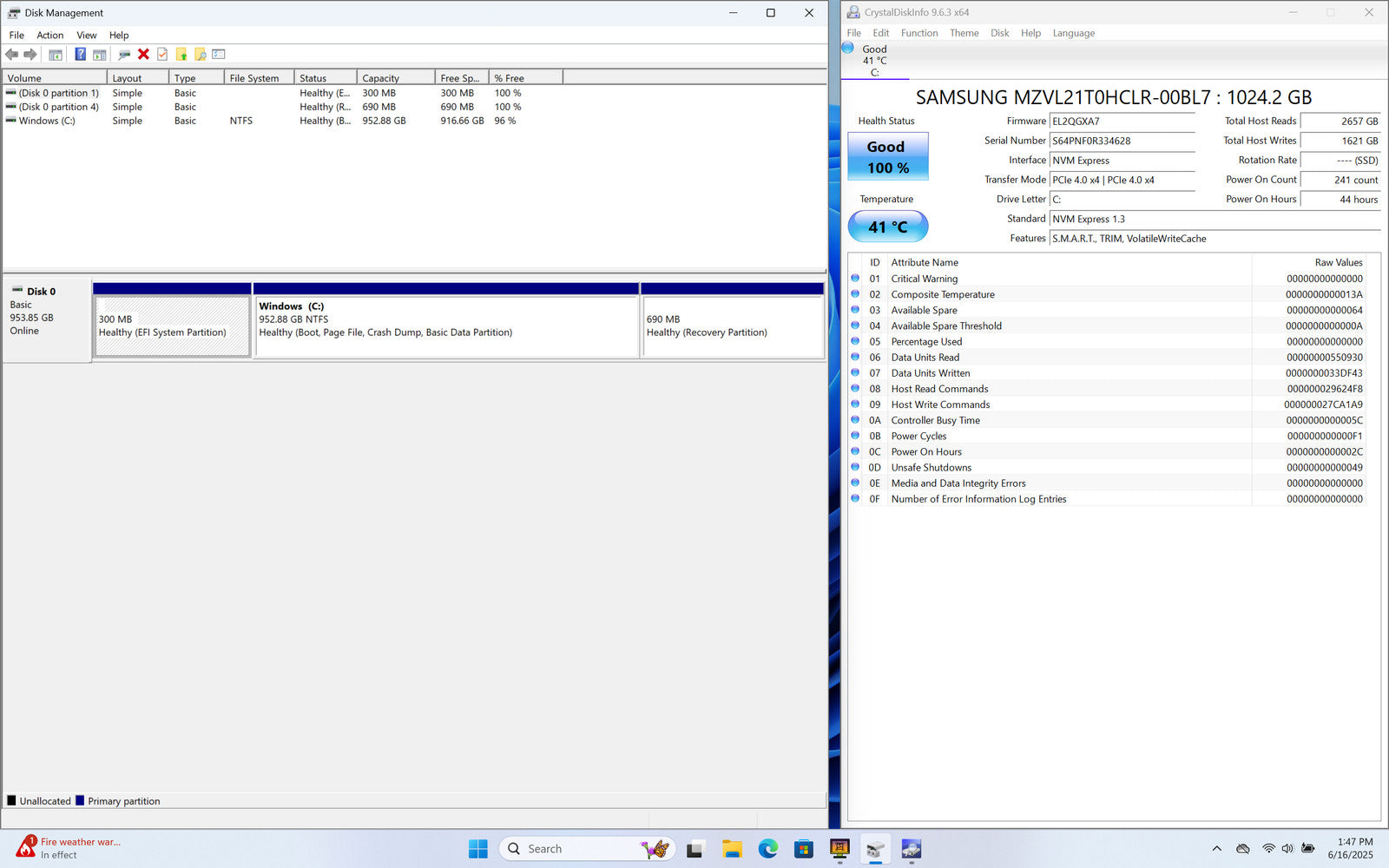Screen dimensions: 1389x868
Task: Click the taskbar Search box
Action: tap(573, 849)
